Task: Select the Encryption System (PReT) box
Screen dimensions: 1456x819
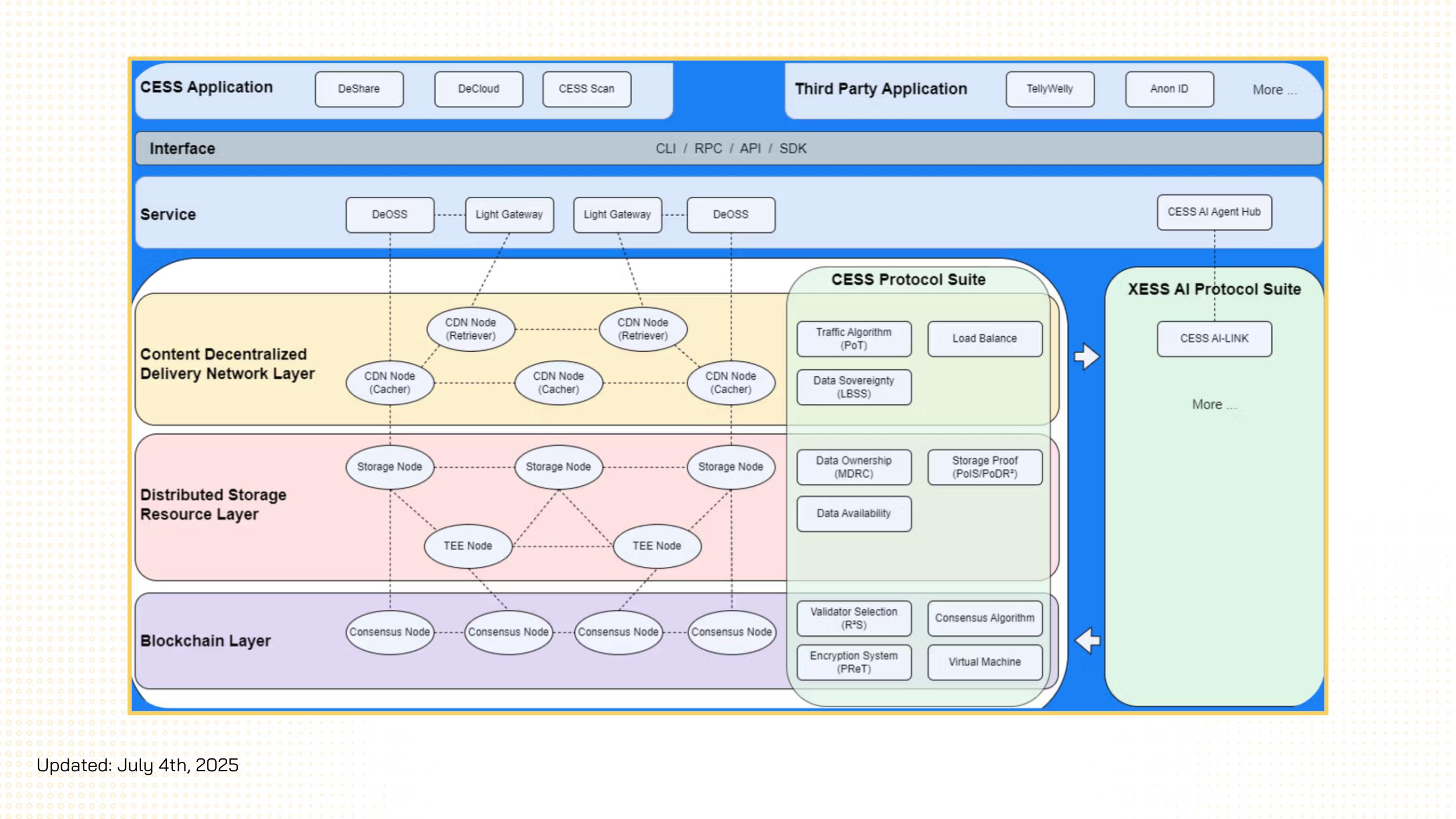Action: pyautogui.click(x=854, y=662)
